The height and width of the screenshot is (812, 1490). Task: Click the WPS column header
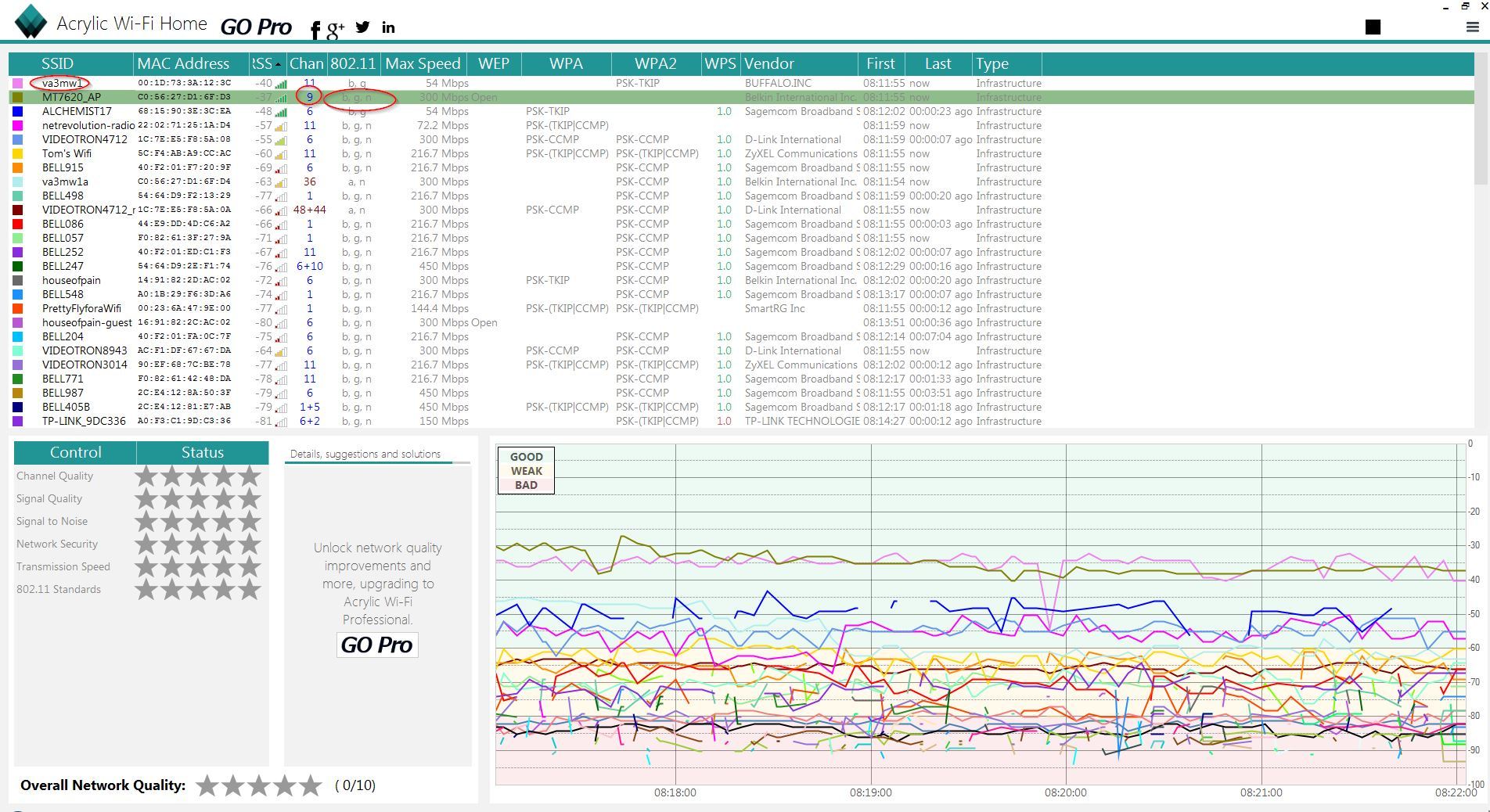(x=720, y=63)
